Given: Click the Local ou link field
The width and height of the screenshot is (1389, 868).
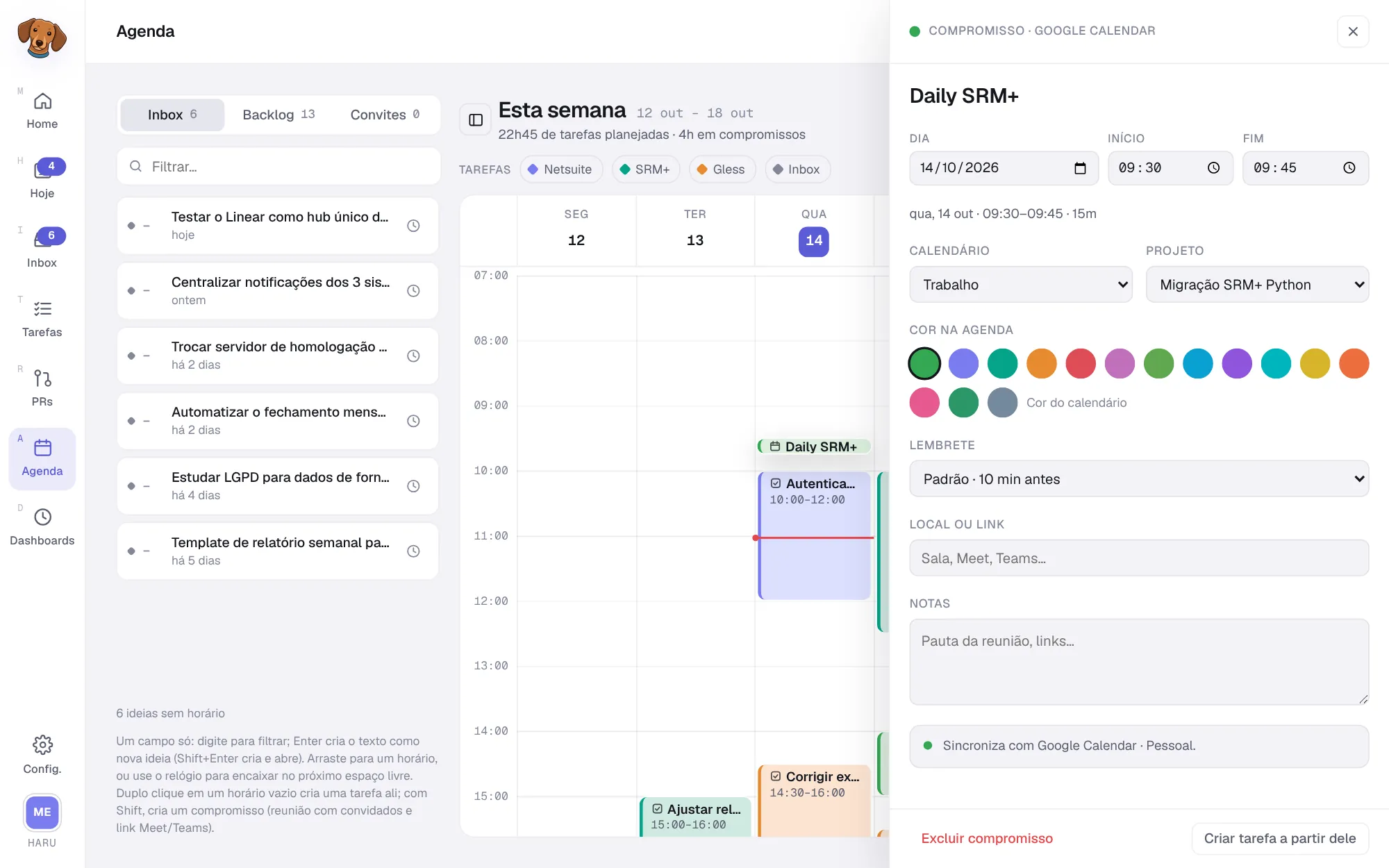Looking at the screenshot, I should [1139, 558].
